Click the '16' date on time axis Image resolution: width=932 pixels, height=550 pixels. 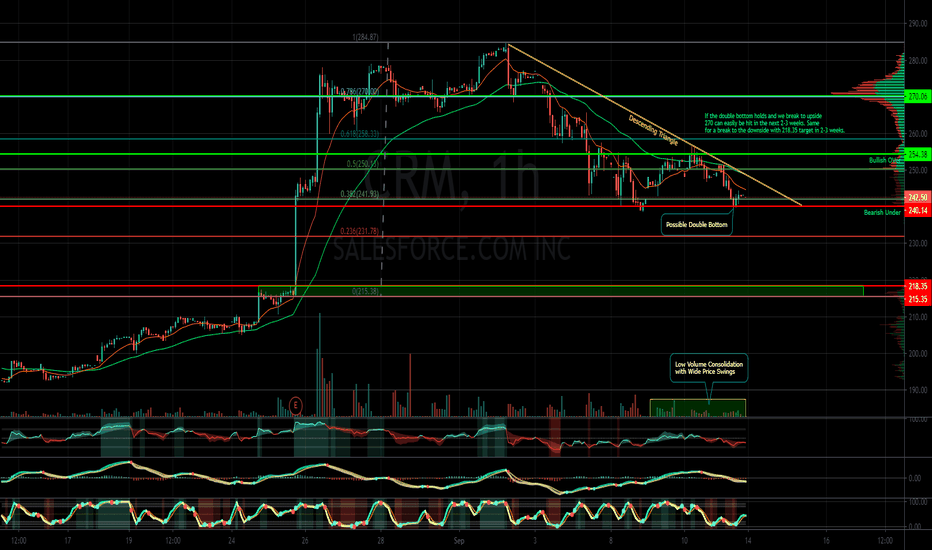826,540
